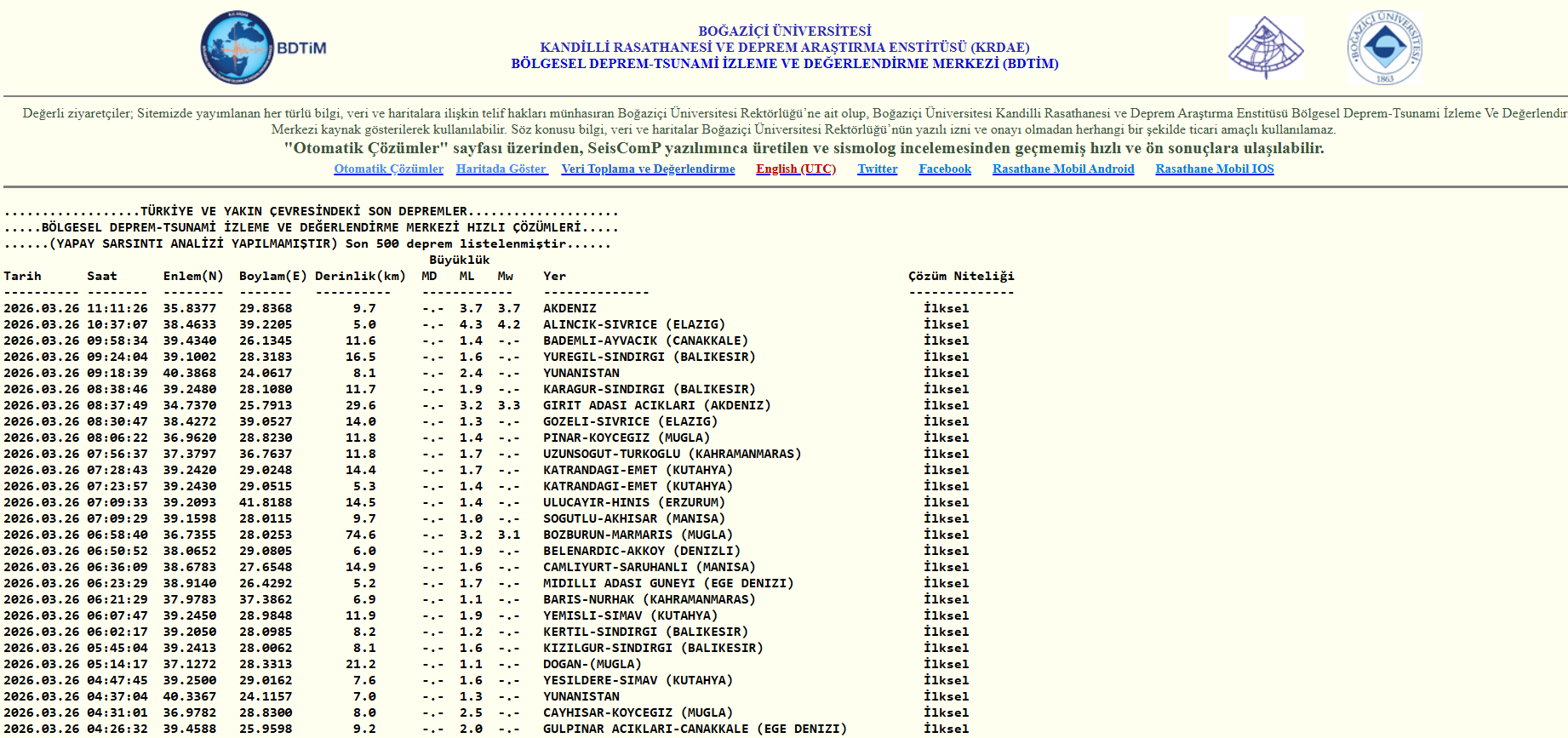Click the BOĞAZİÇİ ÜNİVERSİTESİ title heading
The width and height of the screenshot is (1568, 738).
pyautogui.click(x=784, y=31)
